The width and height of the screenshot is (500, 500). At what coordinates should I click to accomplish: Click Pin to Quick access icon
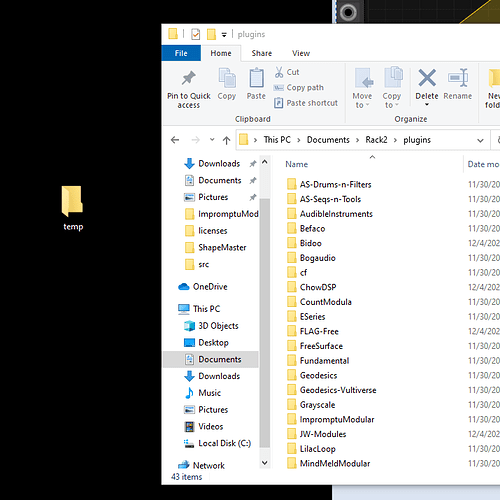(189, 78)
